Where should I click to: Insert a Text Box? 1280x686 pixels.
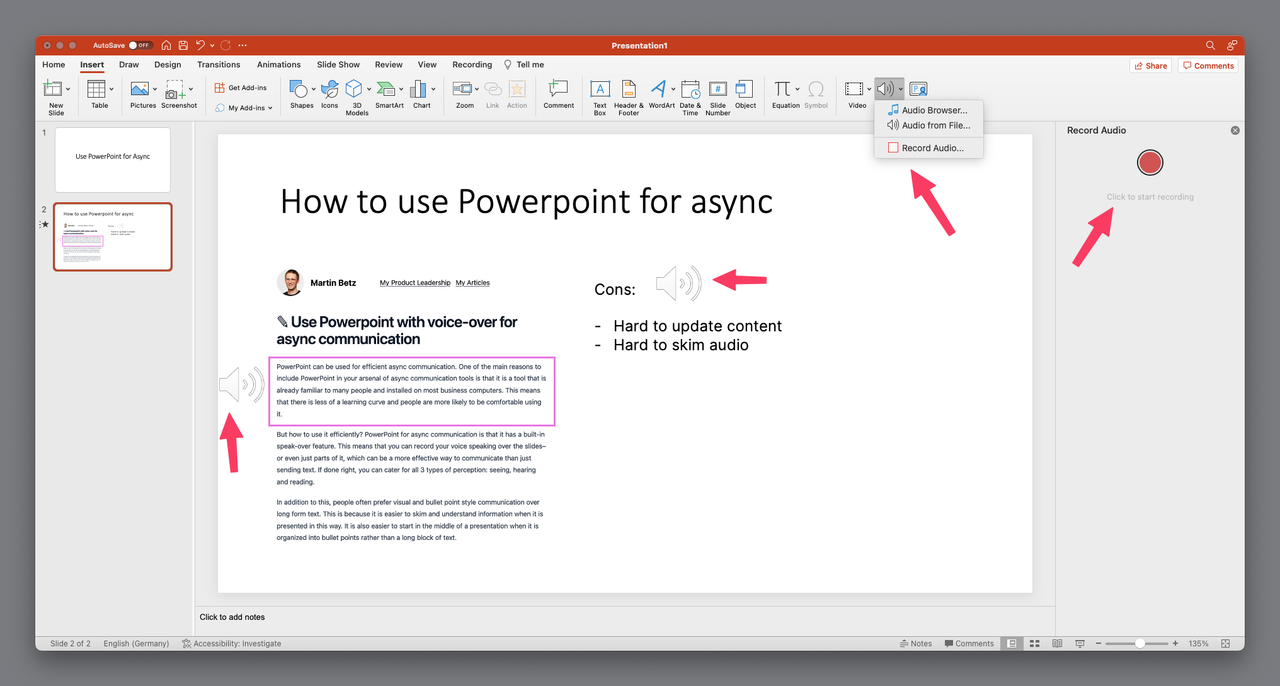[x=600, y=89]
